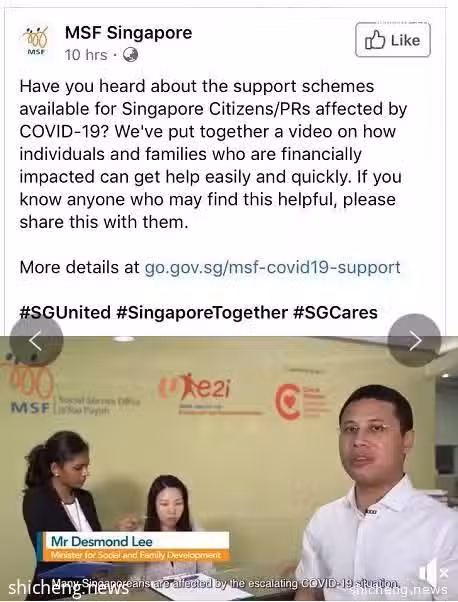The image size is (458, 602).
Task: Like the MSF Singapore page
Action: coord(393,40)
